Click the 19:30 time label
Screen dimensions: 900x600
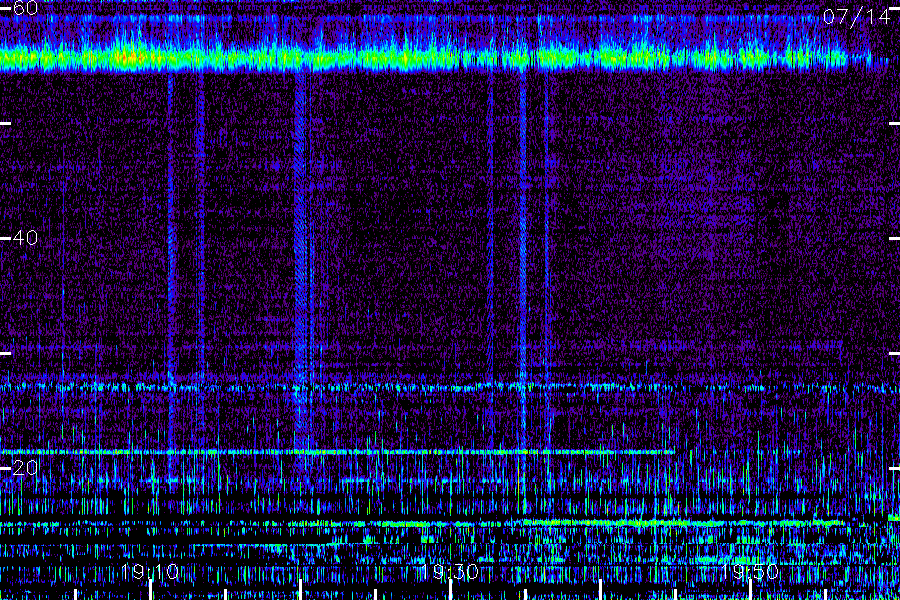[449, 572]
